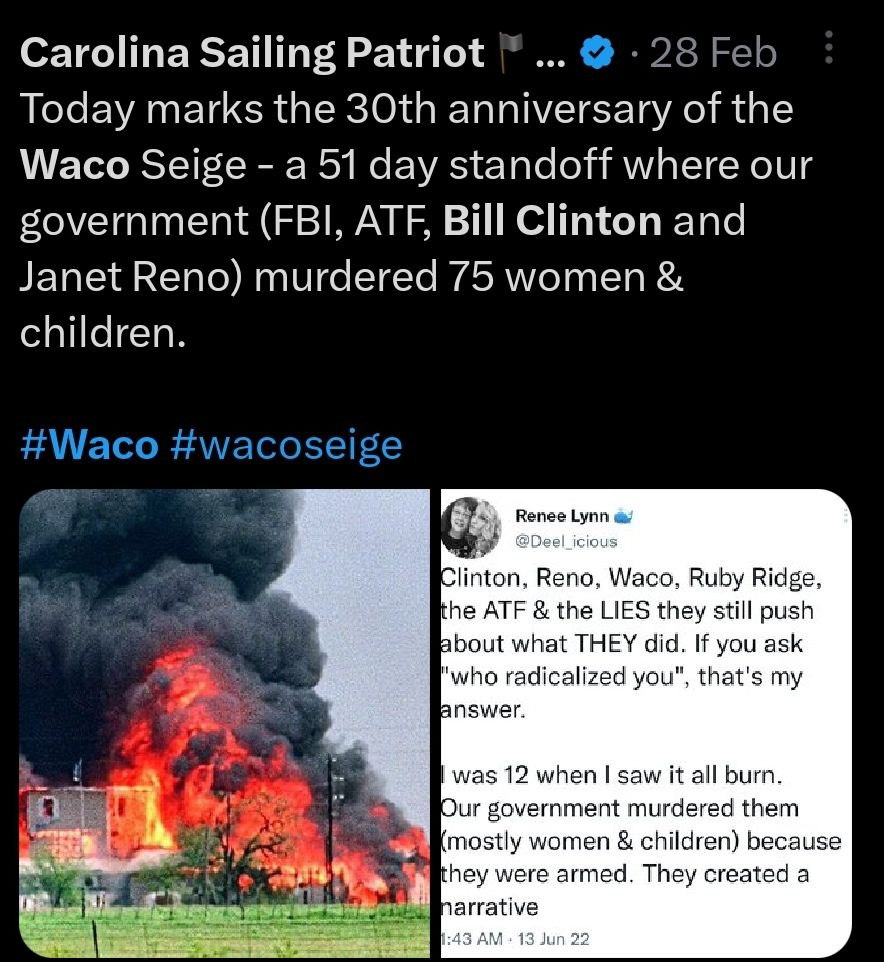
Task: Open the #wacoseige hashtag
Action: (286, 444)
